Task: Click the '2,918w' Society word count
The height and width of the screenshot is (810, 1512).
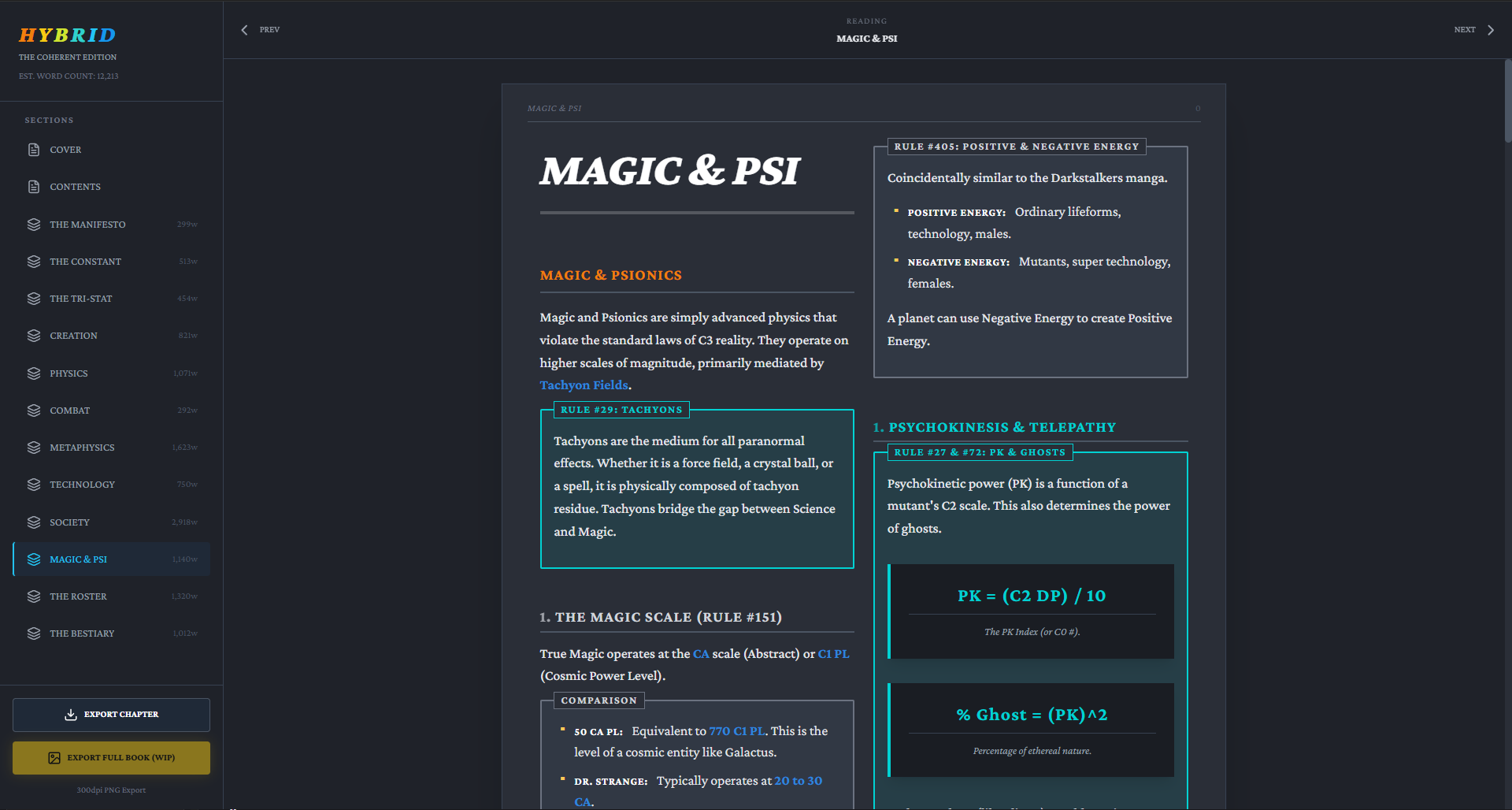Action: click(x=184, y=522)
